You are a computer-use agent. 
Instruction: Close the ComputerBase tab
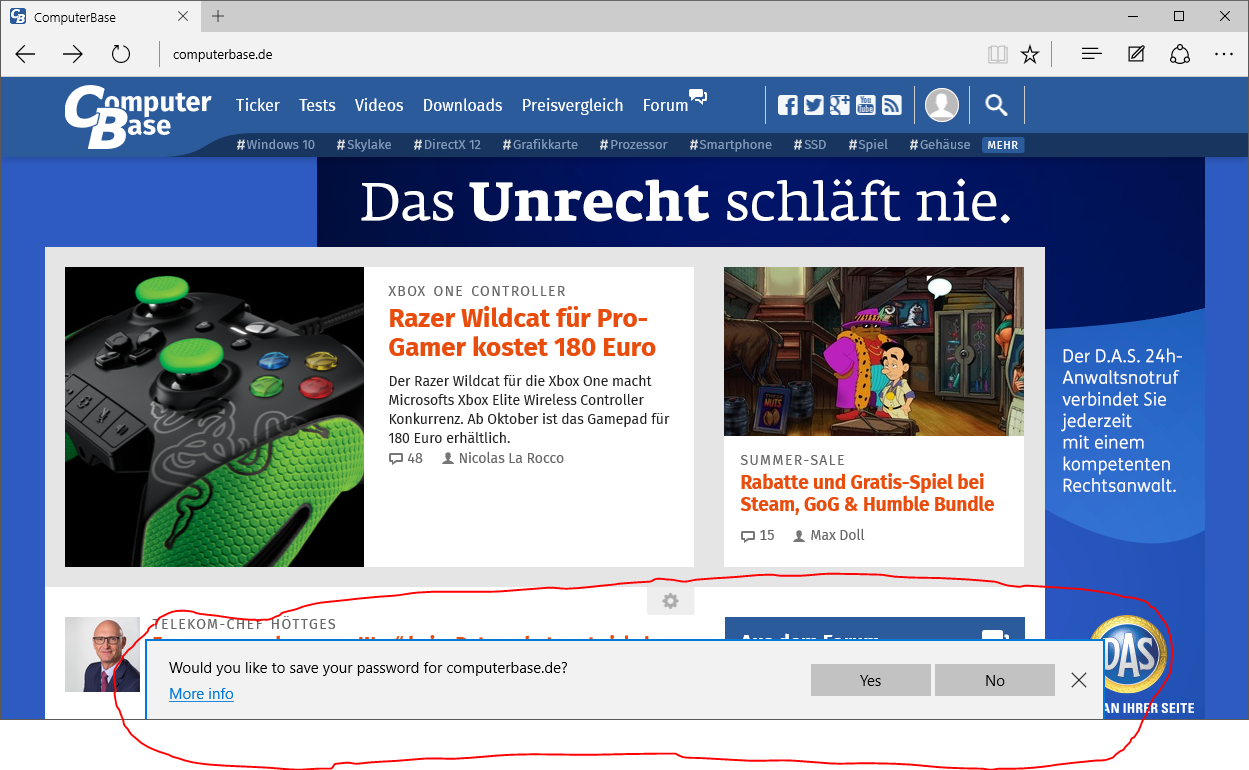[x=183, y=17]
